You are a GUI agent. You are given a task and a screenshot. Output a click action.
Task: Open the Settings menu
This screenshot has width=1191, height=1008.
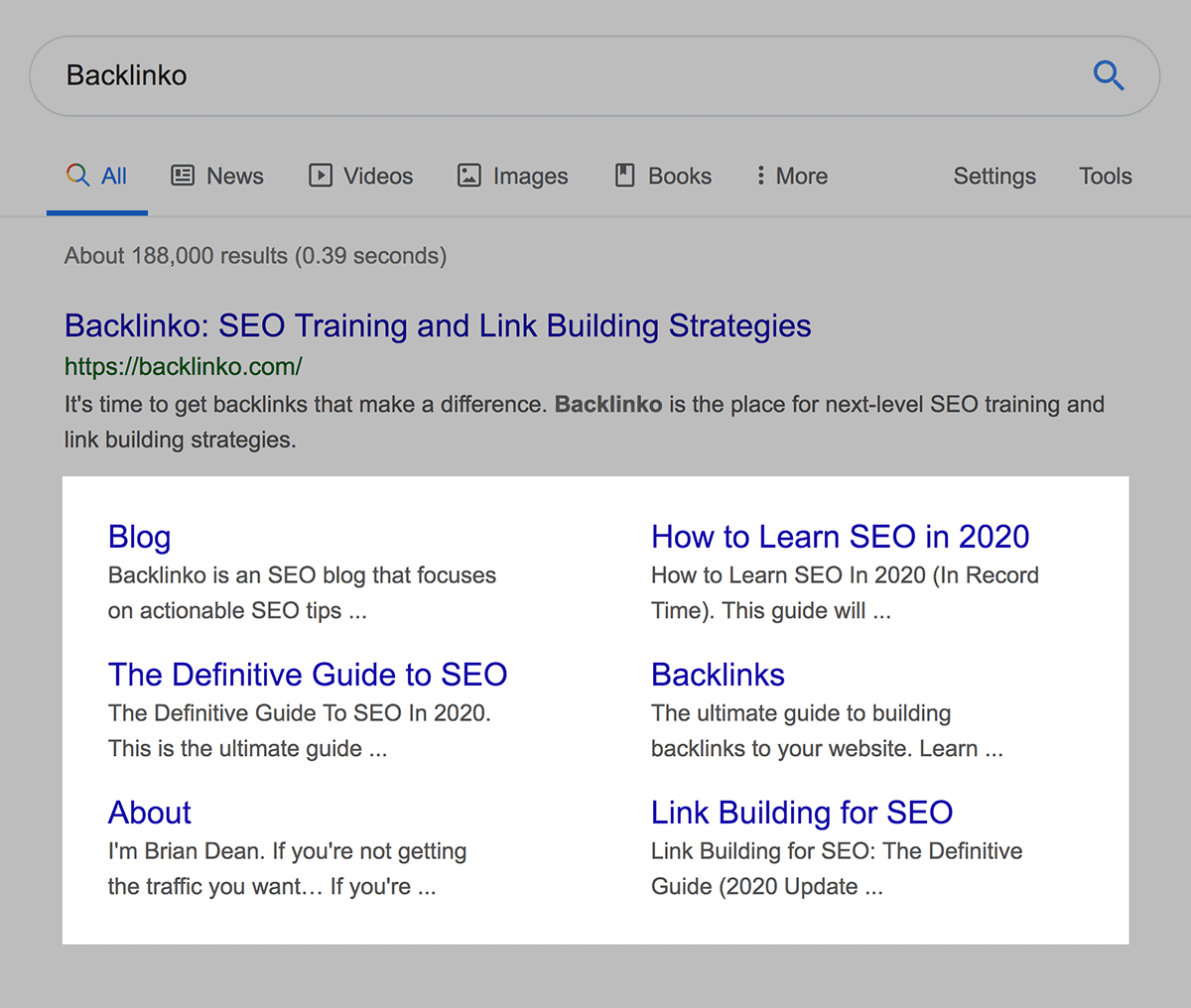click(994, 177)
